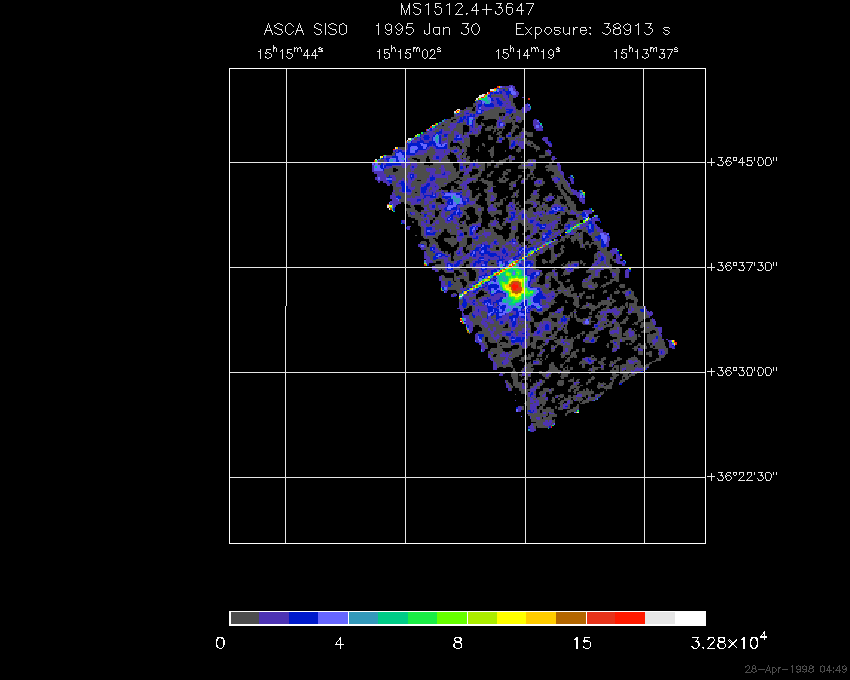Click the colorbar value label 8
Viewport: 850px width, 680px height.
[458, 642]
